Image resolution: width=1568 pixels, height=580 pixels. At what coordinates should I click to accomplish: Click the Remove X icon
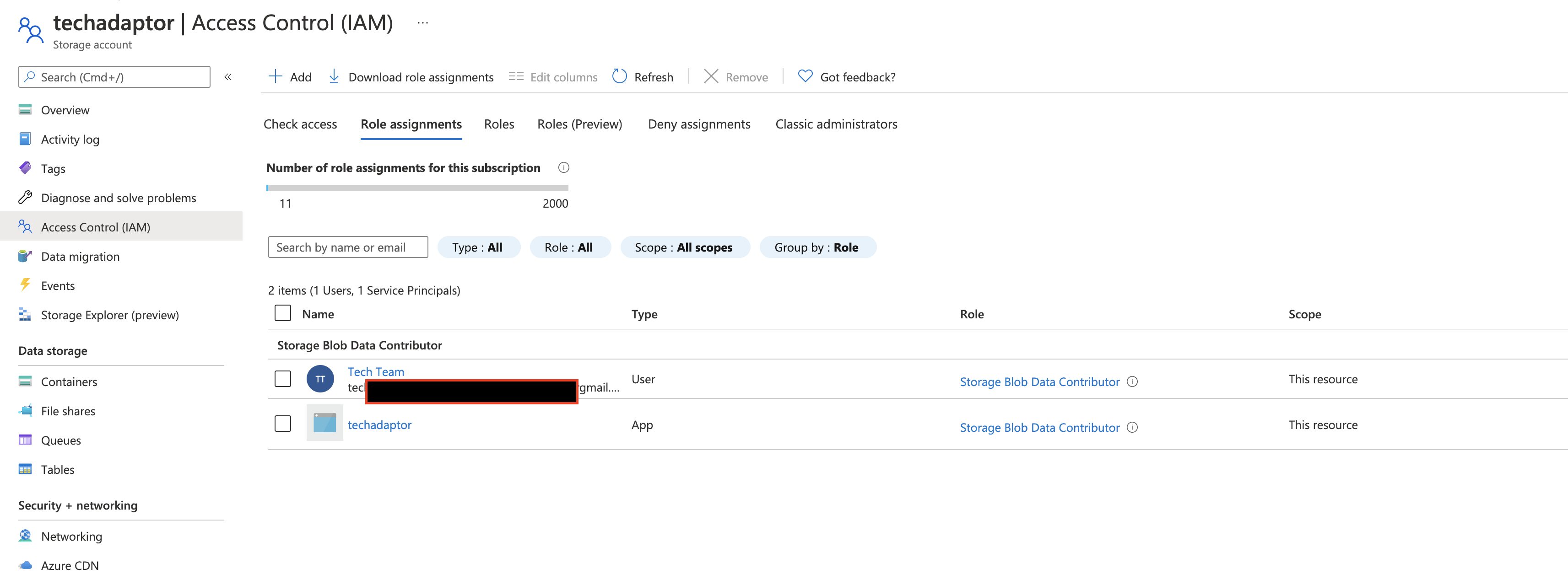click(711, 76)
